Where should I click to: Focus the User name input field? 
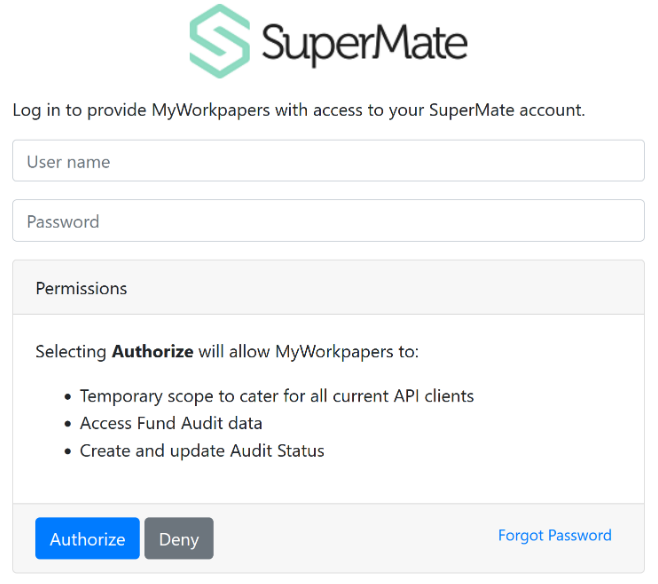[328, 161]
